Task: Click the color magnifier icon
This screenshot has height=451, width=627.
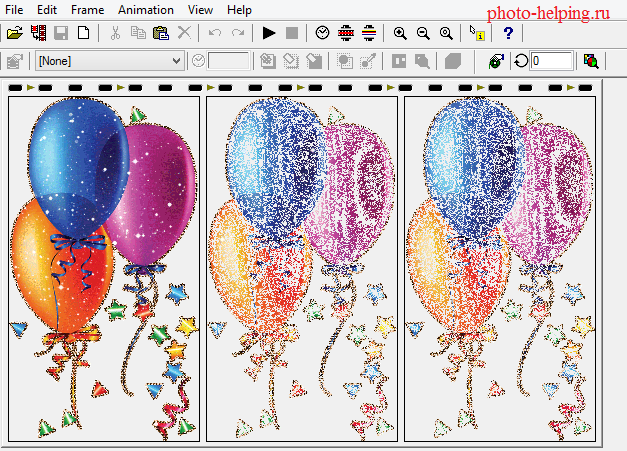Action: (591, 61)
